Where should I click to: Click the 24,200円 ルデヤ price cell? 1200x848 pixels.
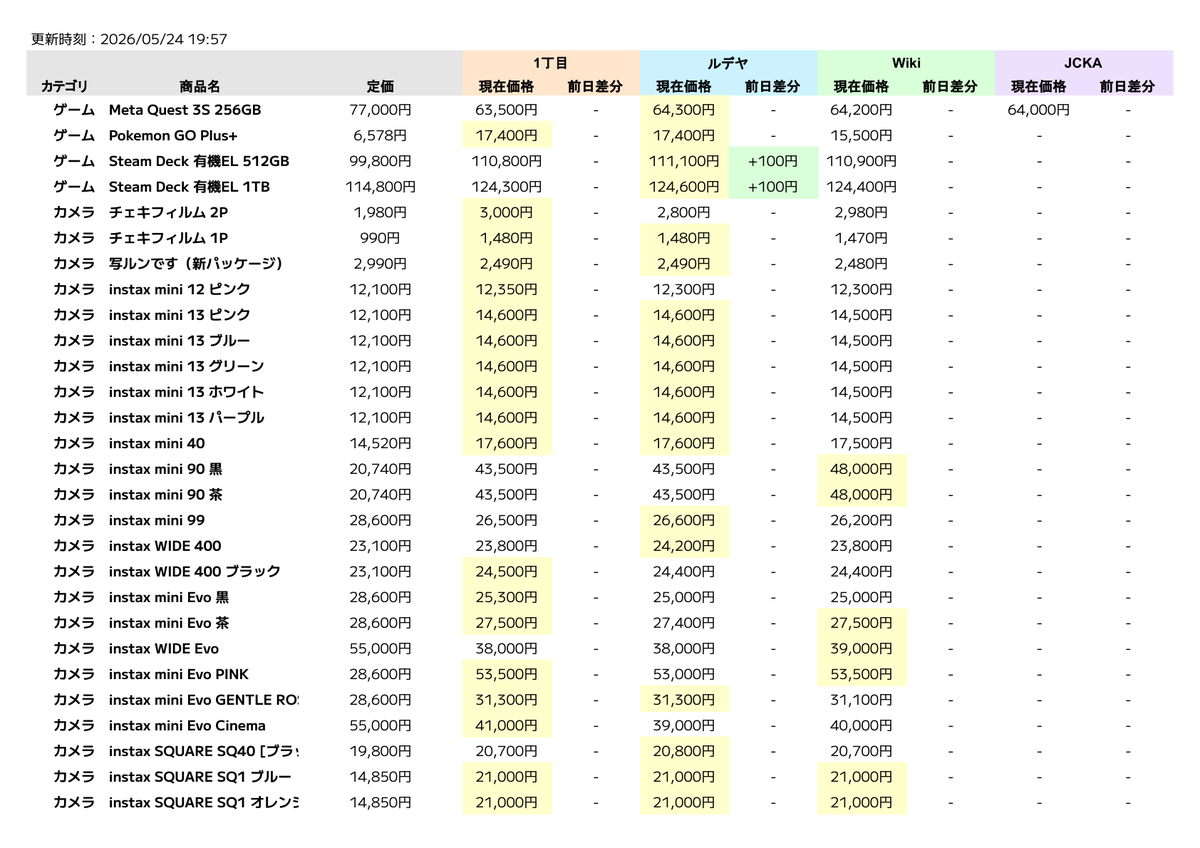click(x=684, y=546)
